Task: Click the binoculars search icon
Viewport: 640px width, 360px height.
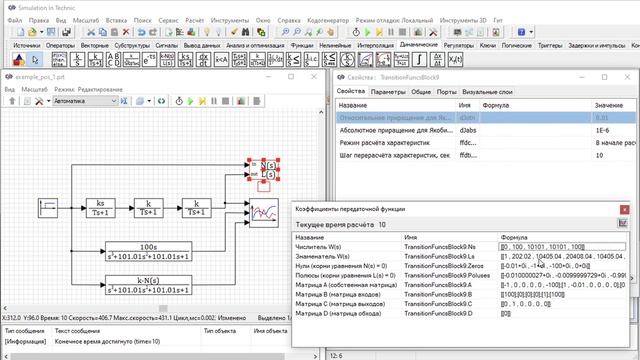Action: 245,32
